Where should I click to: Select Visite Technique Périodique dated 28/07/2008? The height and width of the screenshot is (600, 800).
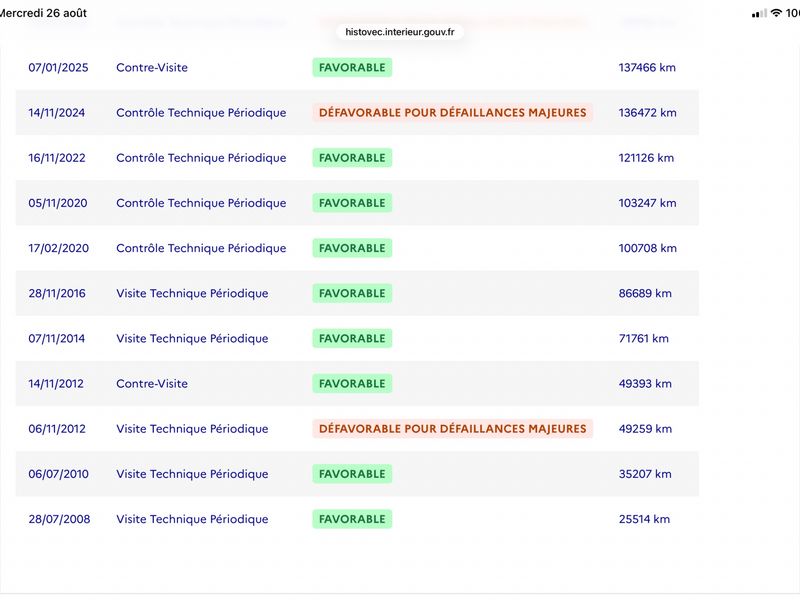click(192, 519)
